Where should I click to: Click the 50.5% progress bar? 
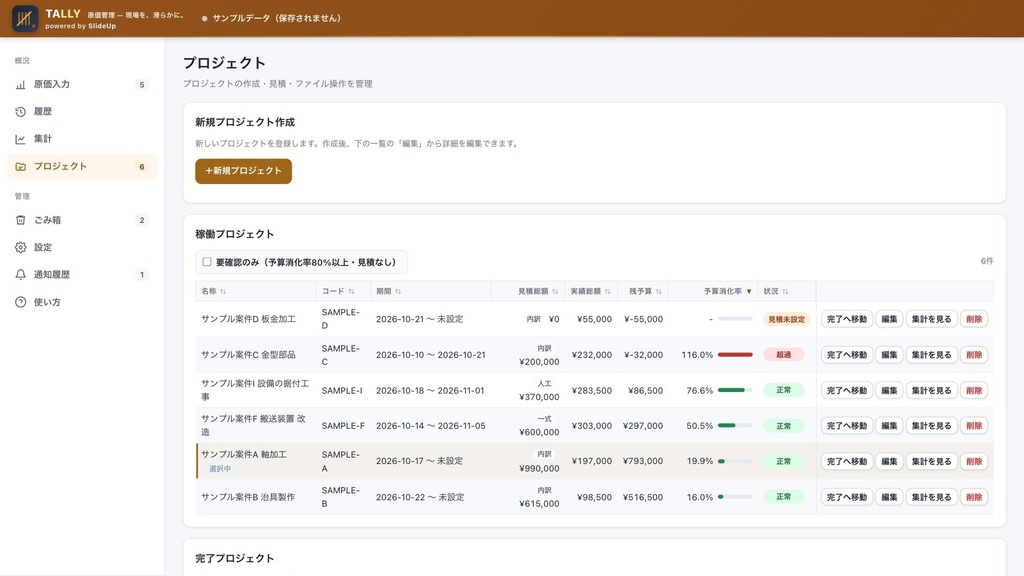735,426
